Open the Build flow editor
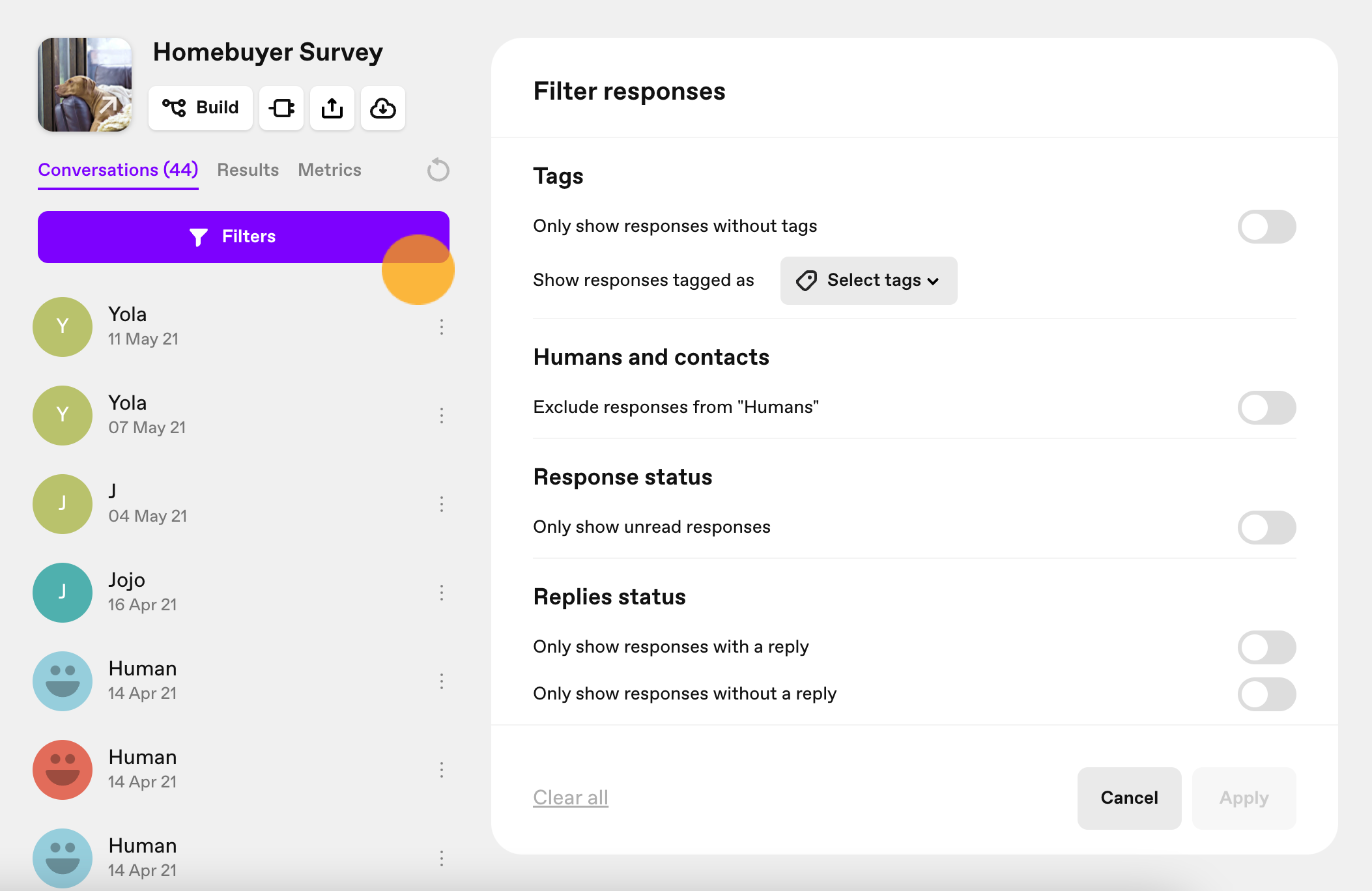The width and height of the screenshot is (1372, 891). pyautogui.click(x=200, y=108)
